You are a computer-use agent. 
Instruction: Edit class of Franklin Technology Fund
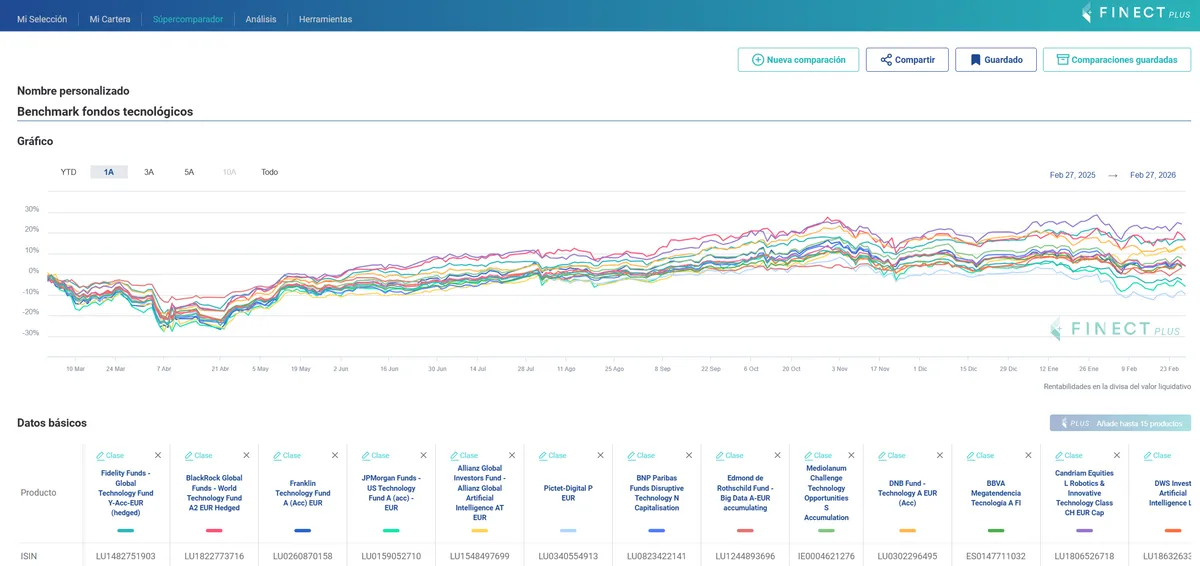[x=286, y=456]
